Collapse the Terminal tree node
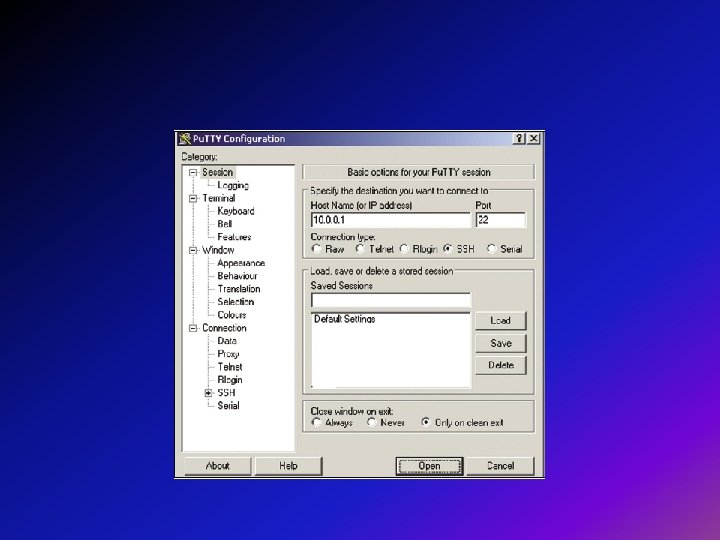The height and width of the screenshot is (540, 720). coord(193,198)
